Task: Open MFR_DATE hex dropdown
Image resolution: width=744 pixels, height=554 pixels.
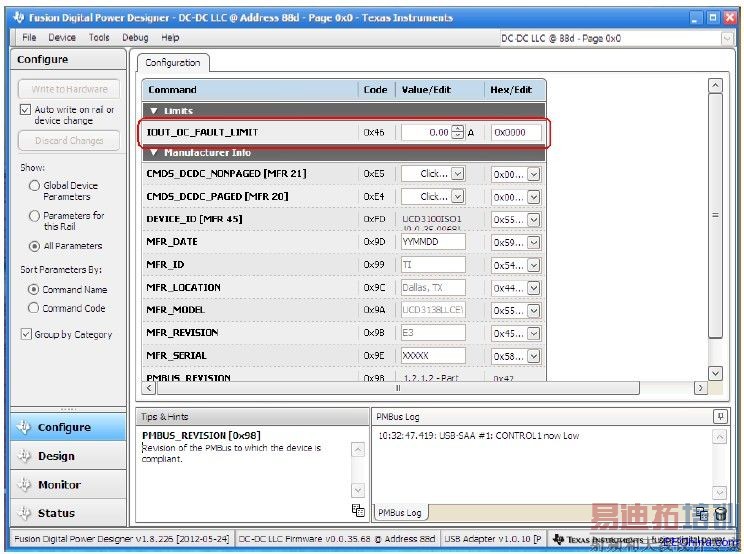Action: tap(534, 242)
